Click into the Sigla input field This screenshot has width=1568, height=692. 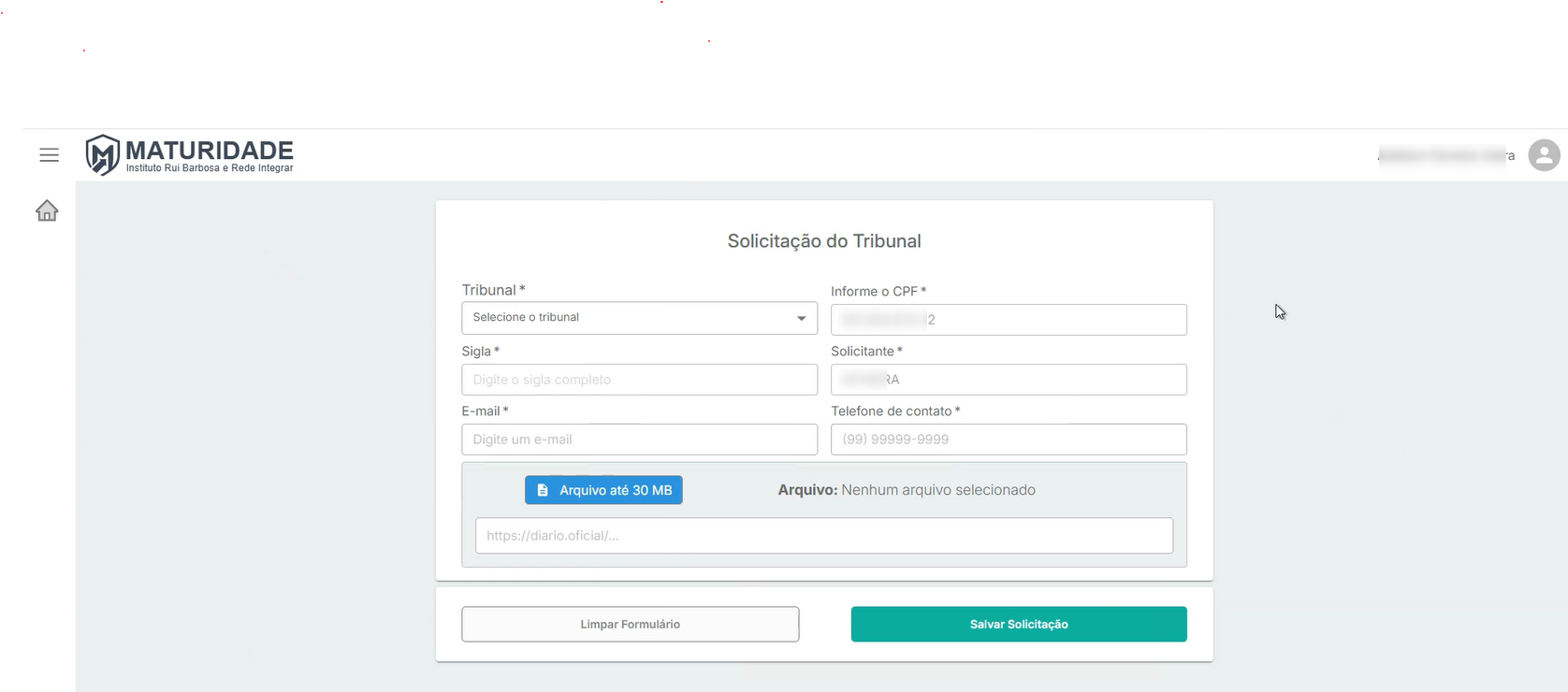click(x=639, y=380)
